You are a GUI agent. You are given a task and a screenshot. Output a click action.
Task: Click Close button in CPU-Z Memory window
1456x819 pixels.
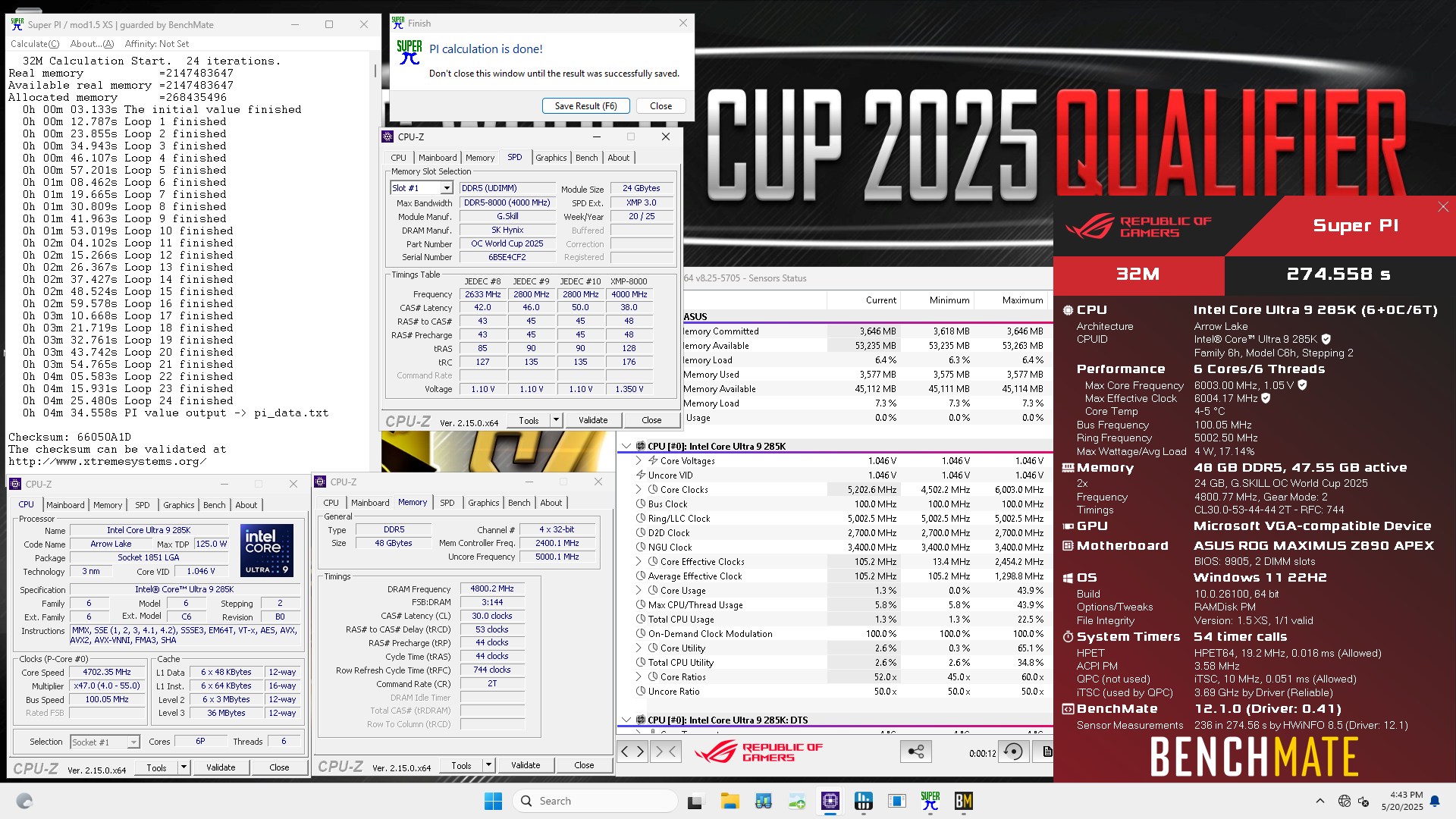point(584,765)
